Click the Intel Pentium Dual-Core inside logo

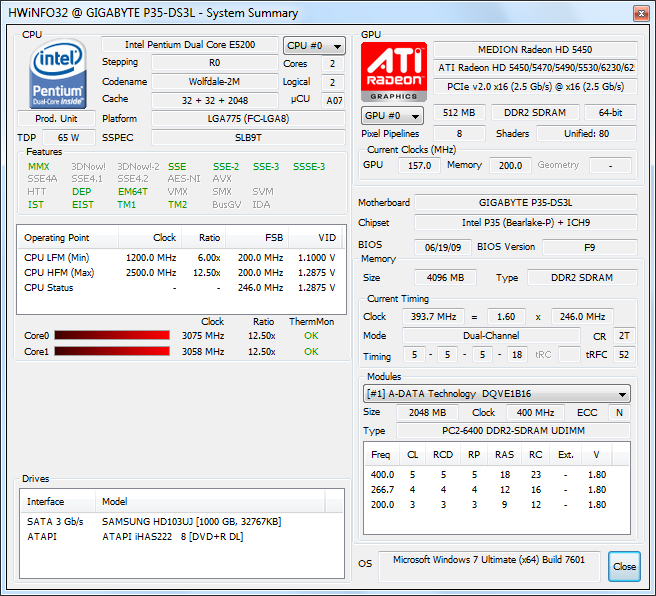coord(58,73)
